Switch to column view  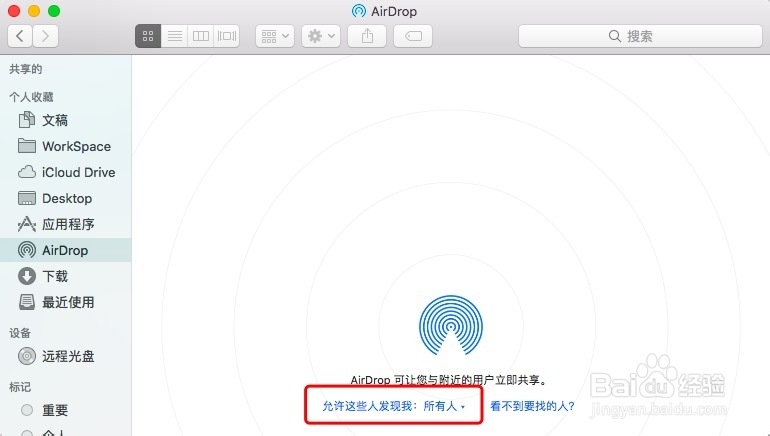pyautogui.click(x=200, y=36)
